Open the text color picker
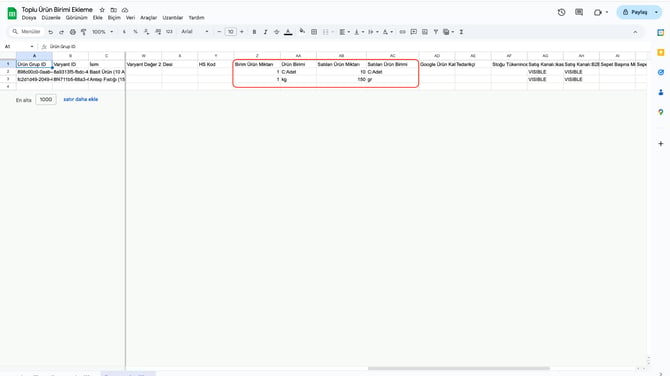Viewport: 670px width, 376px height. click(288, 32)
